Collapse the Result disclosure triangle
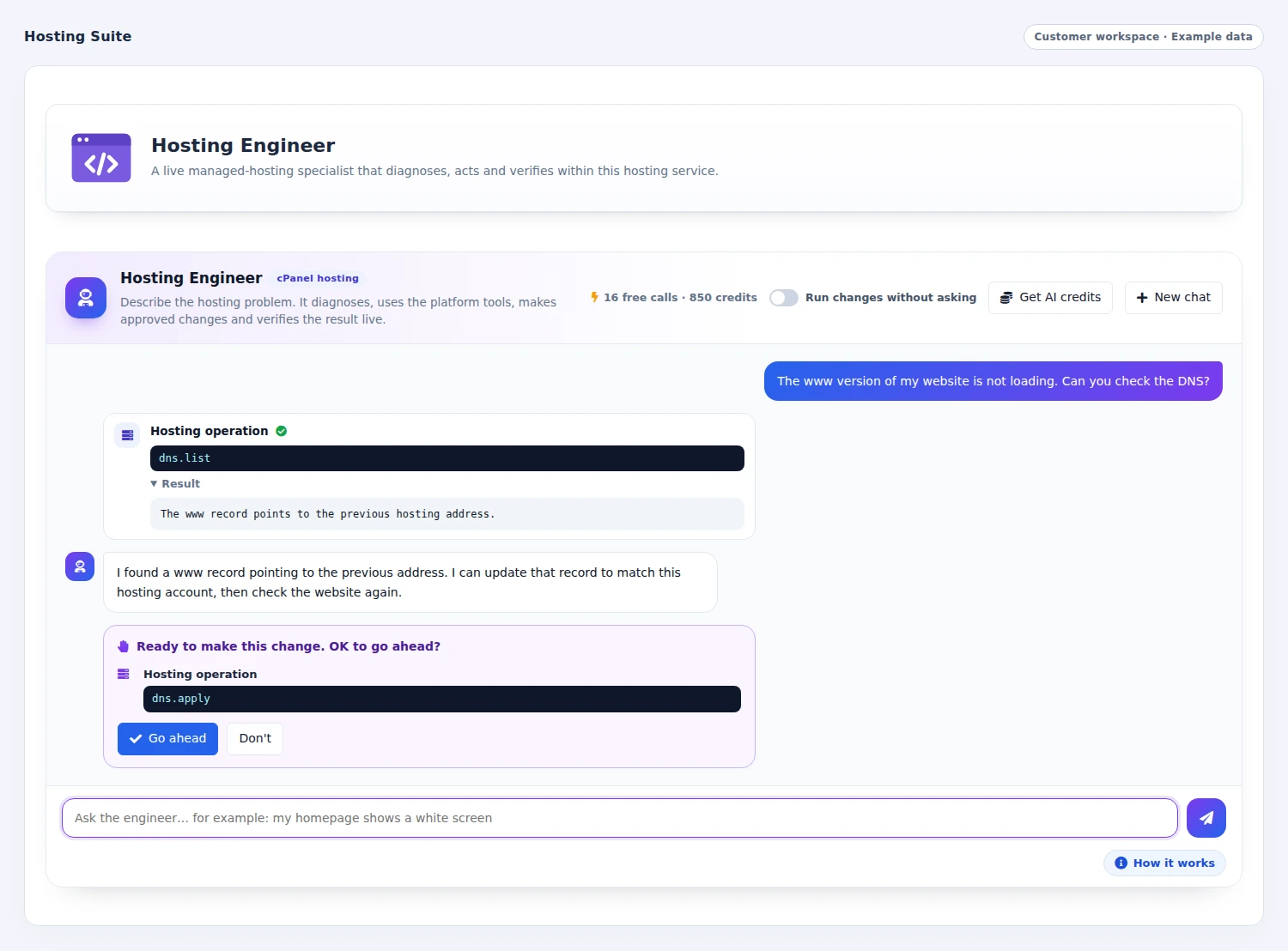Screen dimensions: 1288x951 click(154, 484)
